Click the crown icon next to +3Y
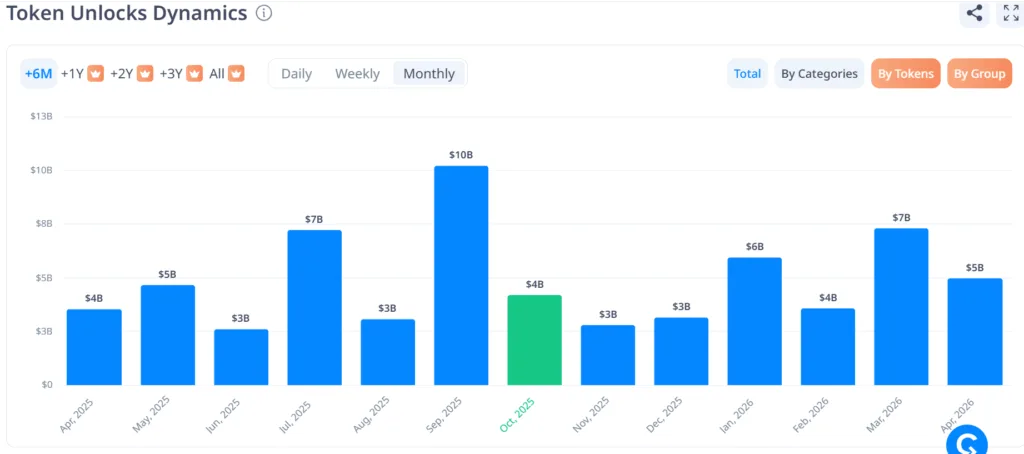Screen dimensions: 1024x454 (194, 73)
